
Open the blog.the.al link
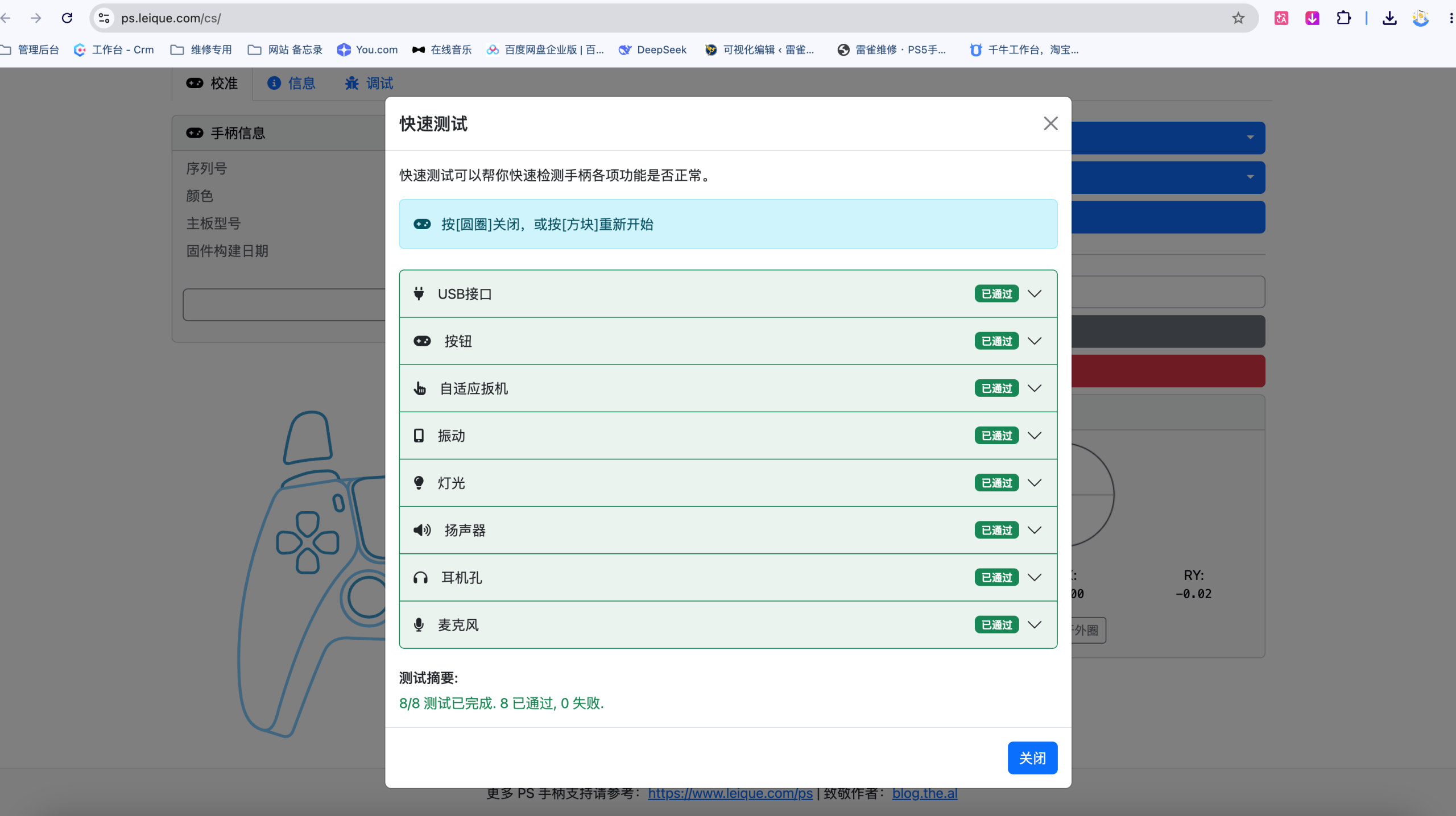tap(925, 793)
